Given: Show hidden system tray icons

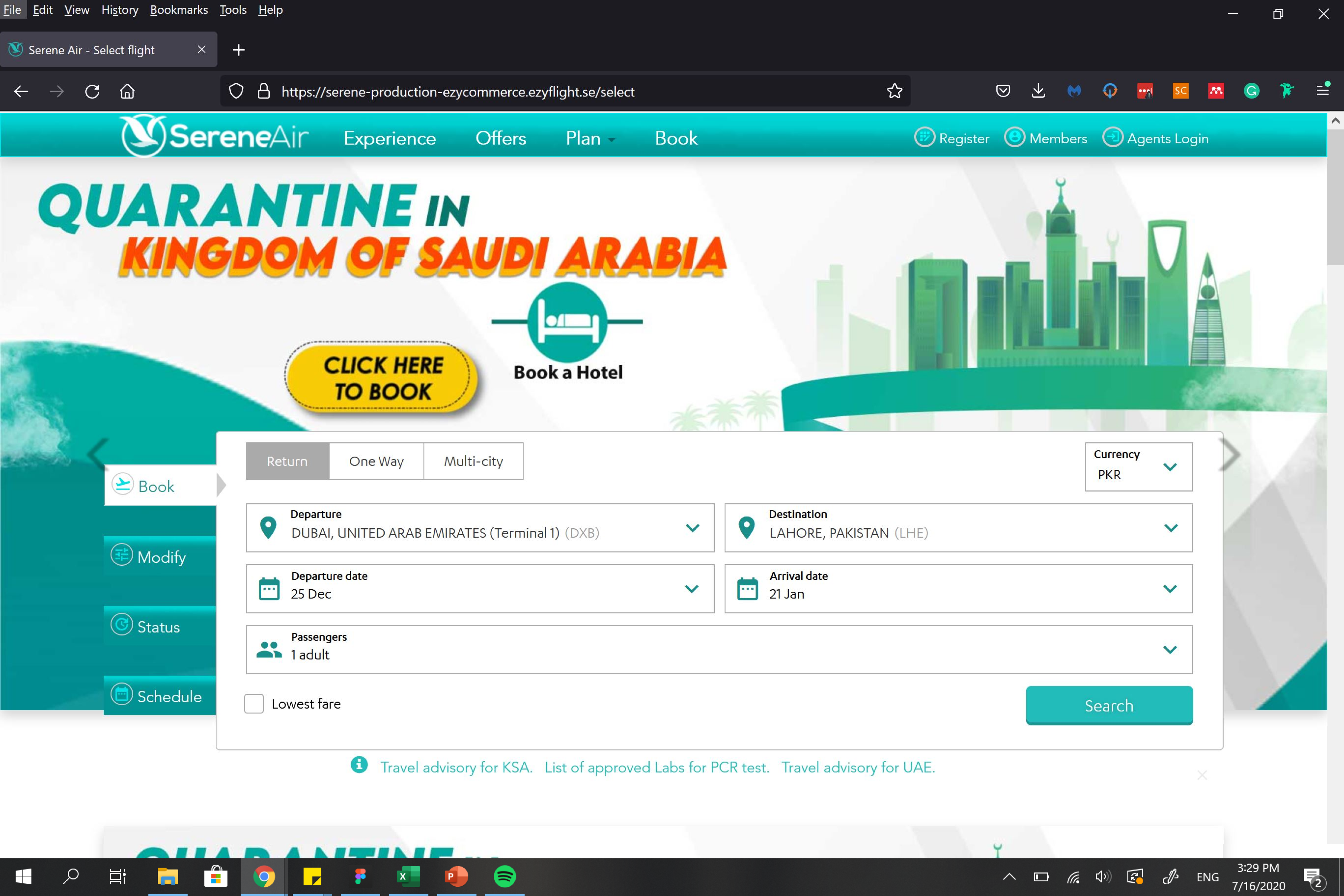Looking at the screenshot, I should (x=1009, y=877).
